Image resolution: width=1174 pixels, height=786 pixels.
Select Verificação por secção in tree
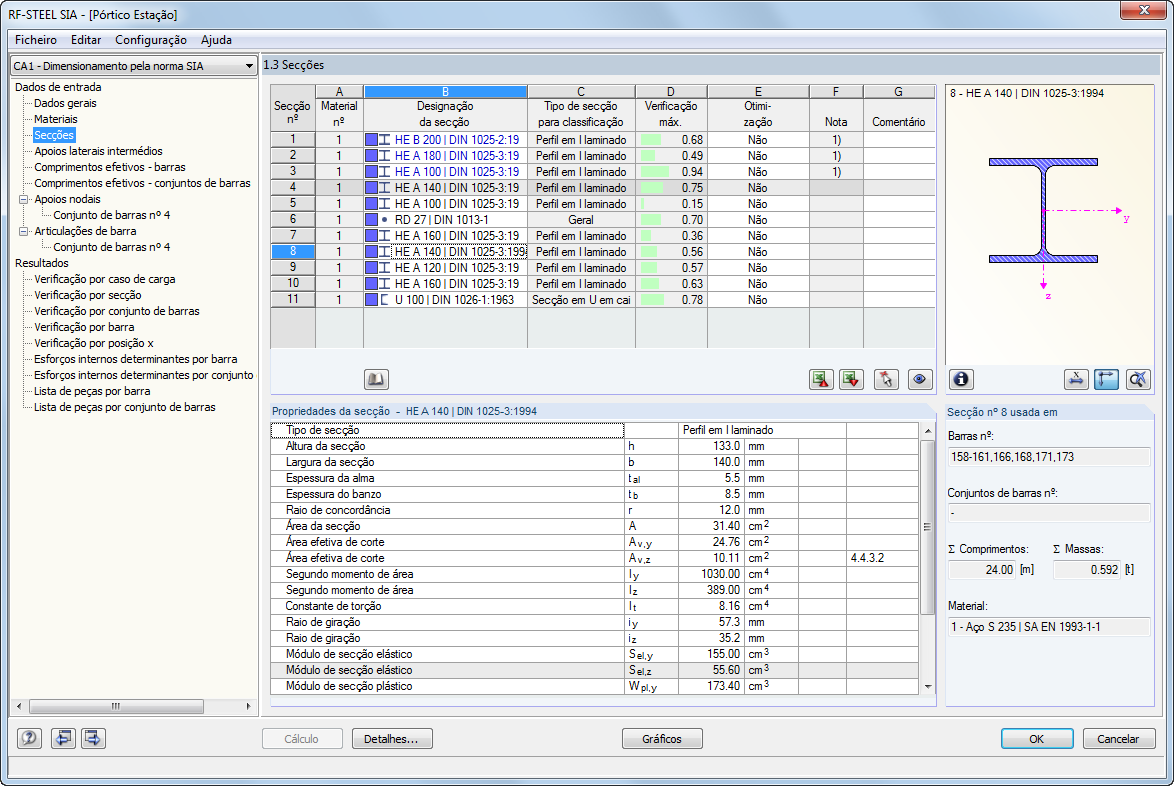[88, 295]
